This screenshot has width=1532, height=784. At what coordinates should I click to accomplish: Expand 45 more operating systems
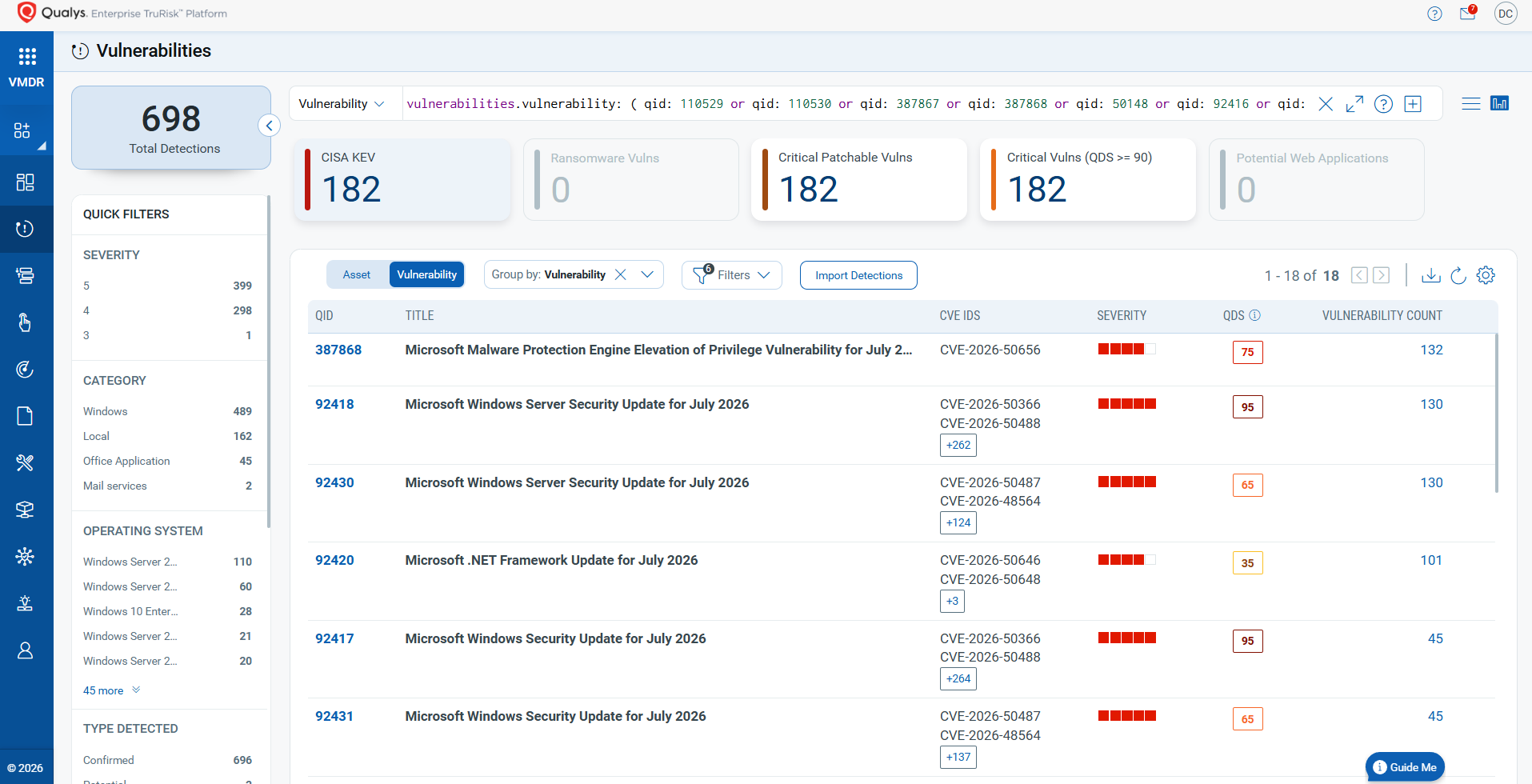[111, 690]
